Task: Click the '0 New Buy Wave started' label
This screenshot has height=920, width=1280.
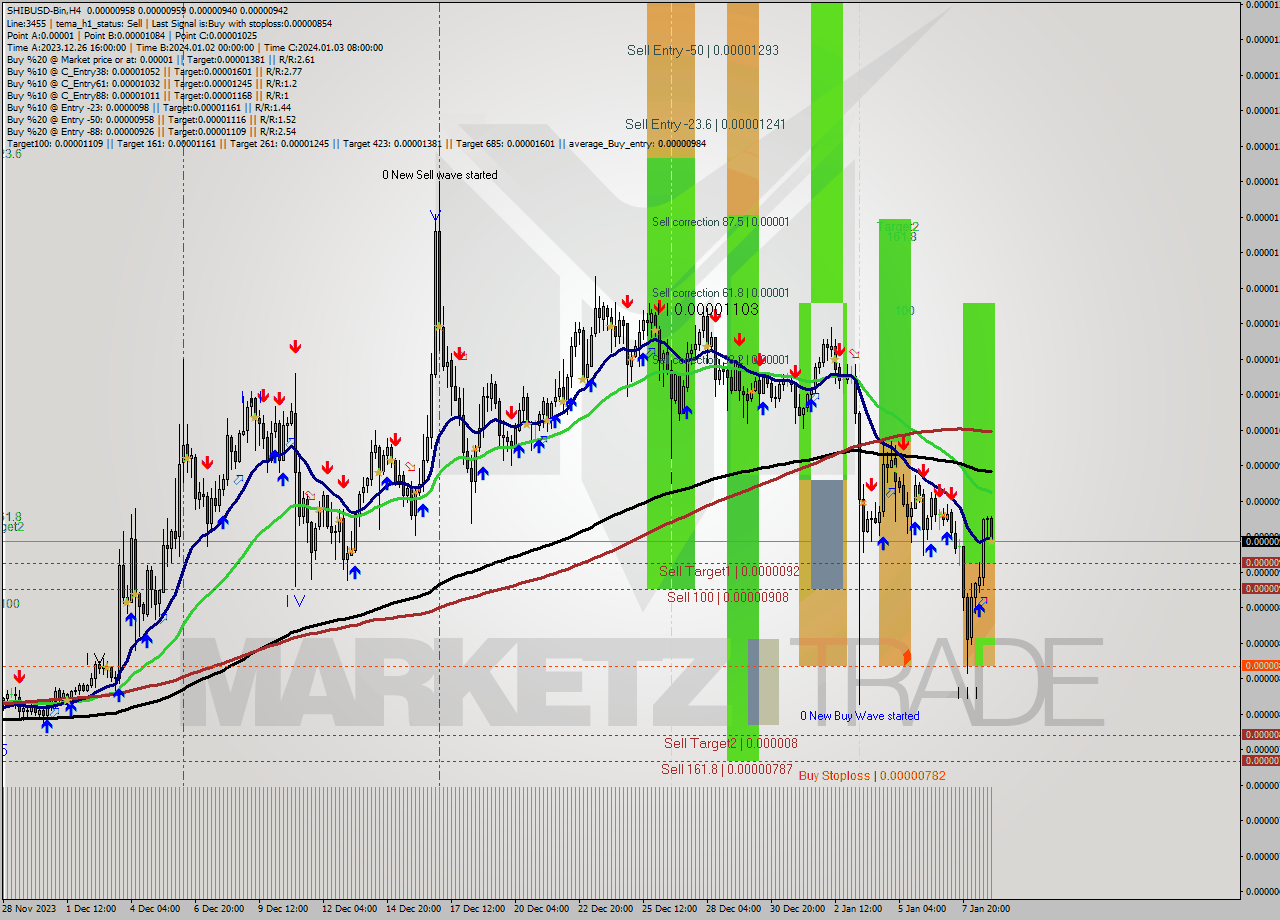Action: tap(859, 716)
